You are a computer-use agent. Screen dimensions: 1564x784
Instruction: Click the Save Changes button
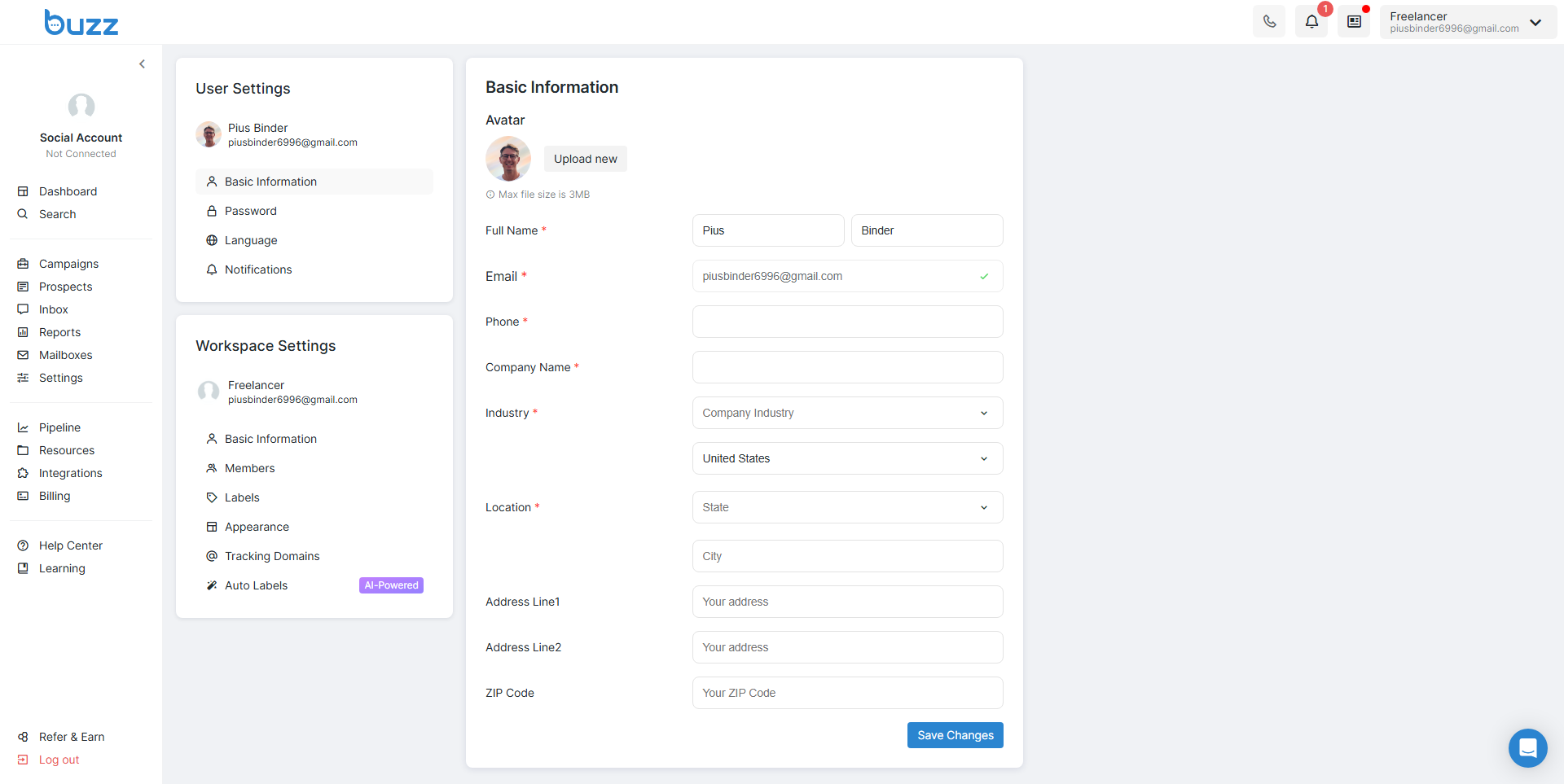click(x=955, y=735)
